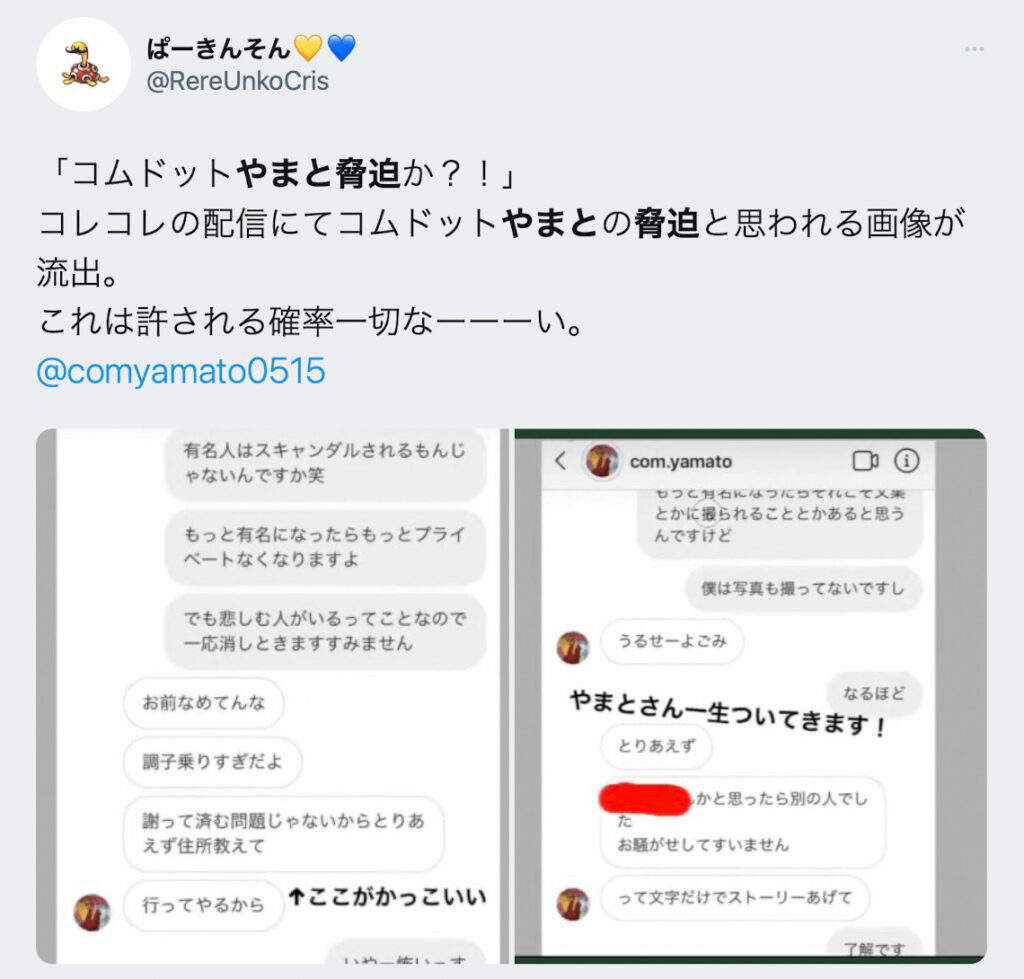Select the とりあえず message bubble
The height and width of the screenshot is (979, 1024).
click(x=656, y=745)
